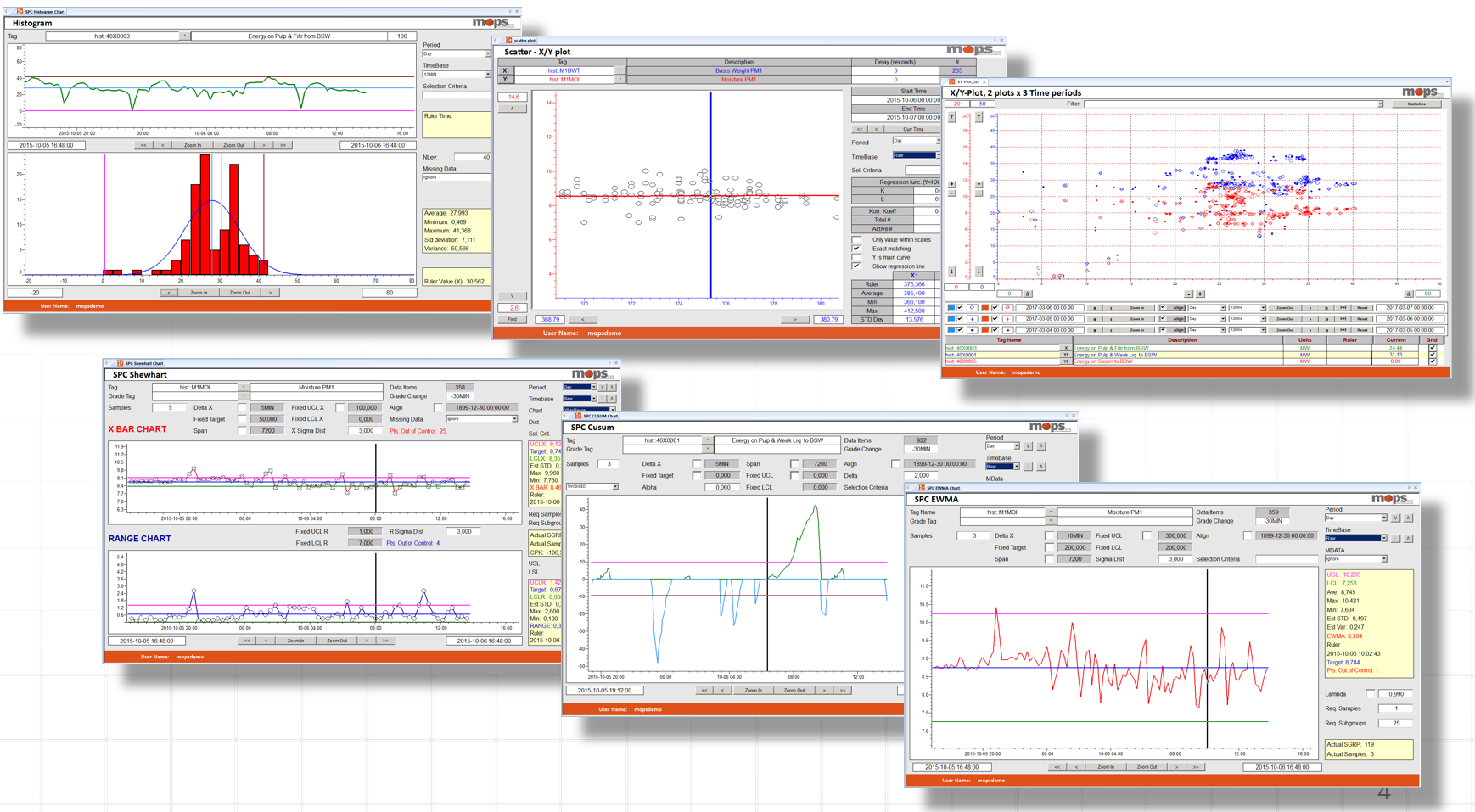Click the Find button in Scatter plot
The height and width of the screenshot is (812, 1475).
[x=512, y=320]
